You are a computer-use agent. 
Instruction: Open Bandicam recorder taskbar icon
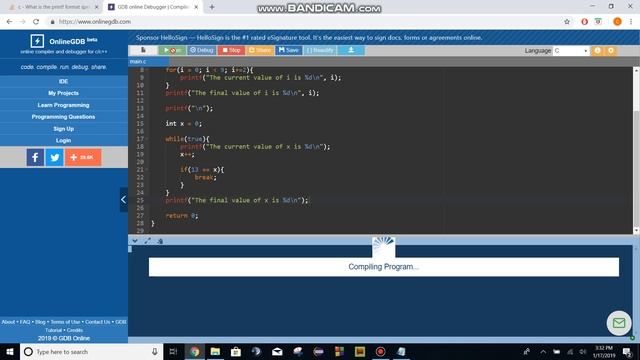pyautogui.click(x=380, y=351)
